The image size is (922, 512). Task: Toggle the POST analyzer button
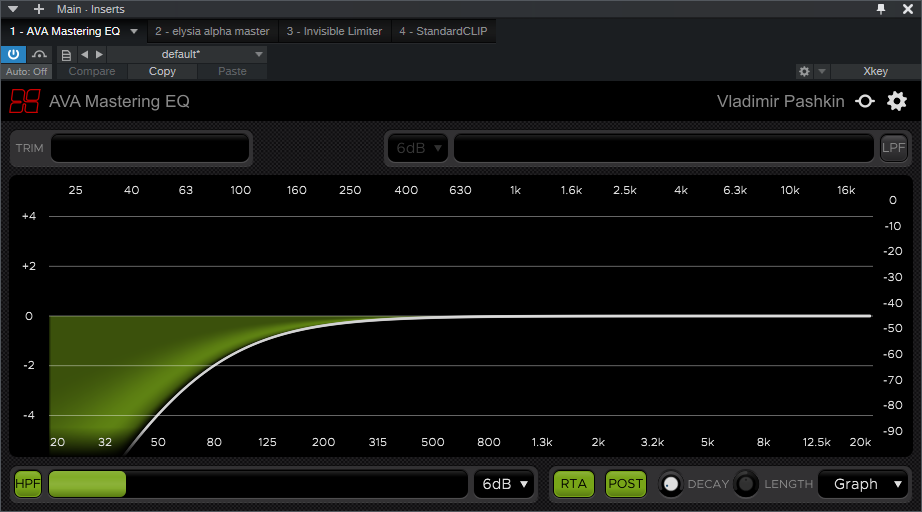[626, 484]
